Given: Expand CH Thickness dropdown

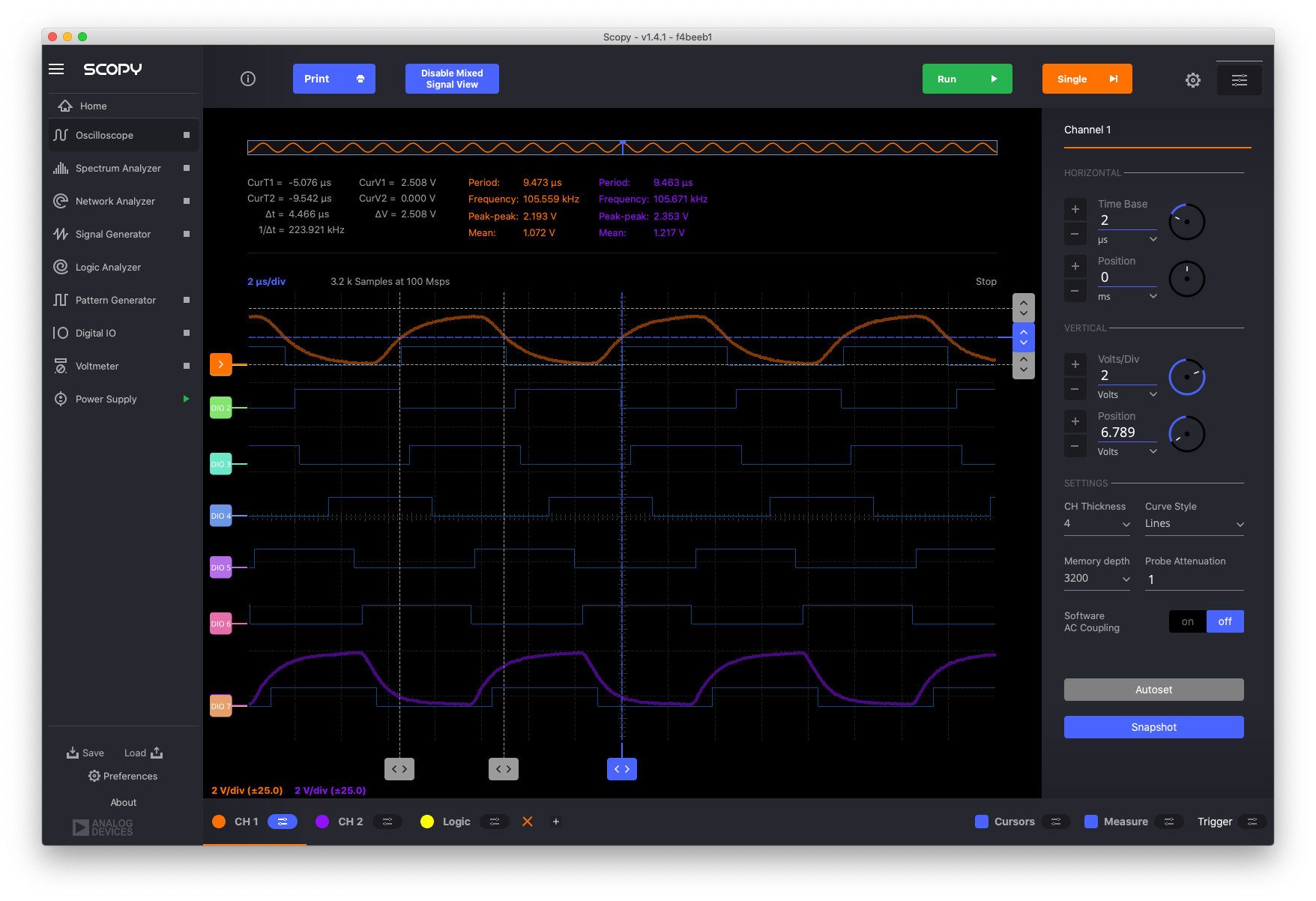Looking at the screenshot, I should (1097, 524).
